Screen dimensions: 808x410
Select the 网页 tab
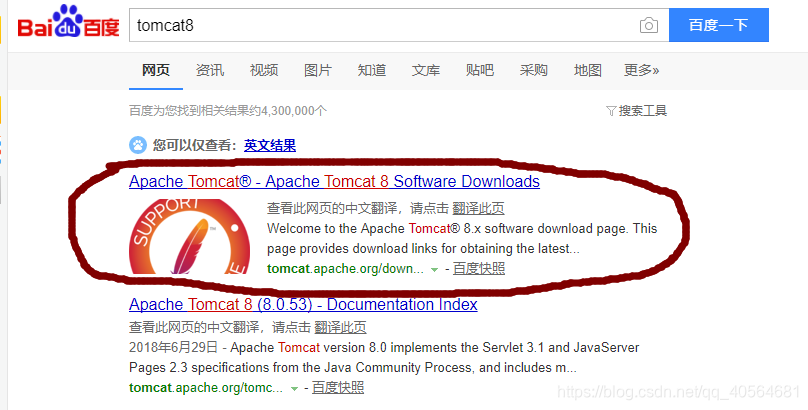(156, 70)
